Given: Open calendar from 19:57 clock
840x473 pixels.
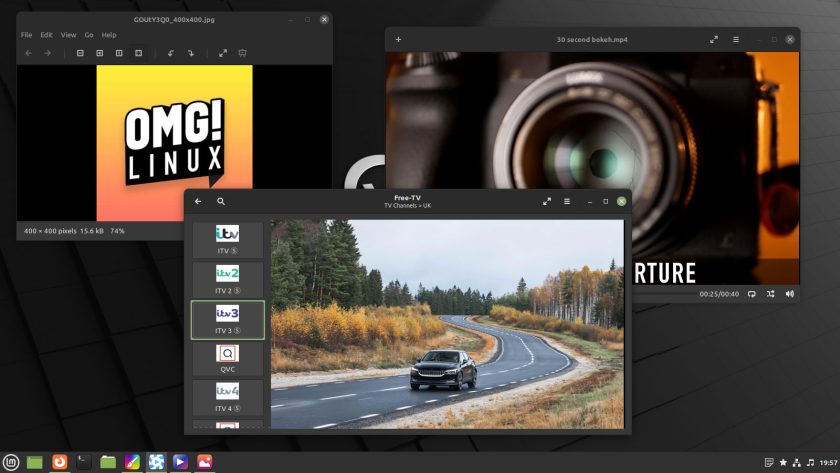Looking at the screenshot, I should (x=828, y=462).
